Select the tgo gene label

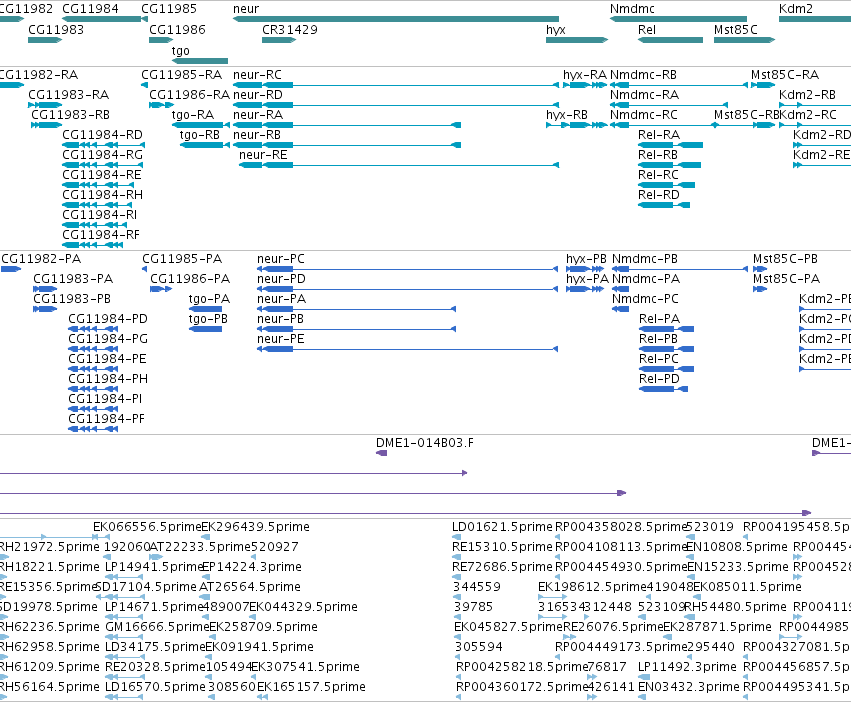tap(181, 51)
